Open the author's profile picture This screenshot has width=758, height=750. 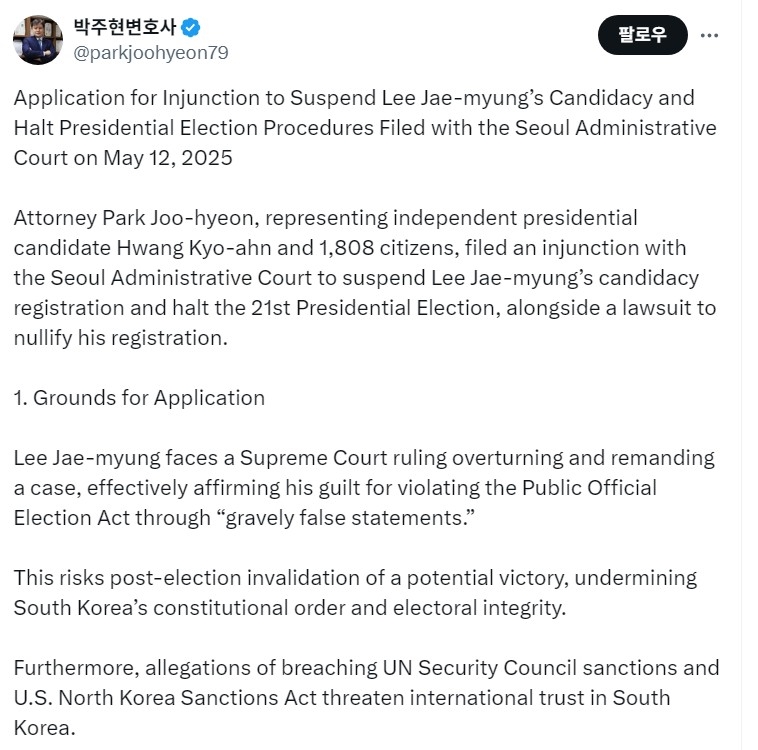pyautogui.click(x=38, y=40)
